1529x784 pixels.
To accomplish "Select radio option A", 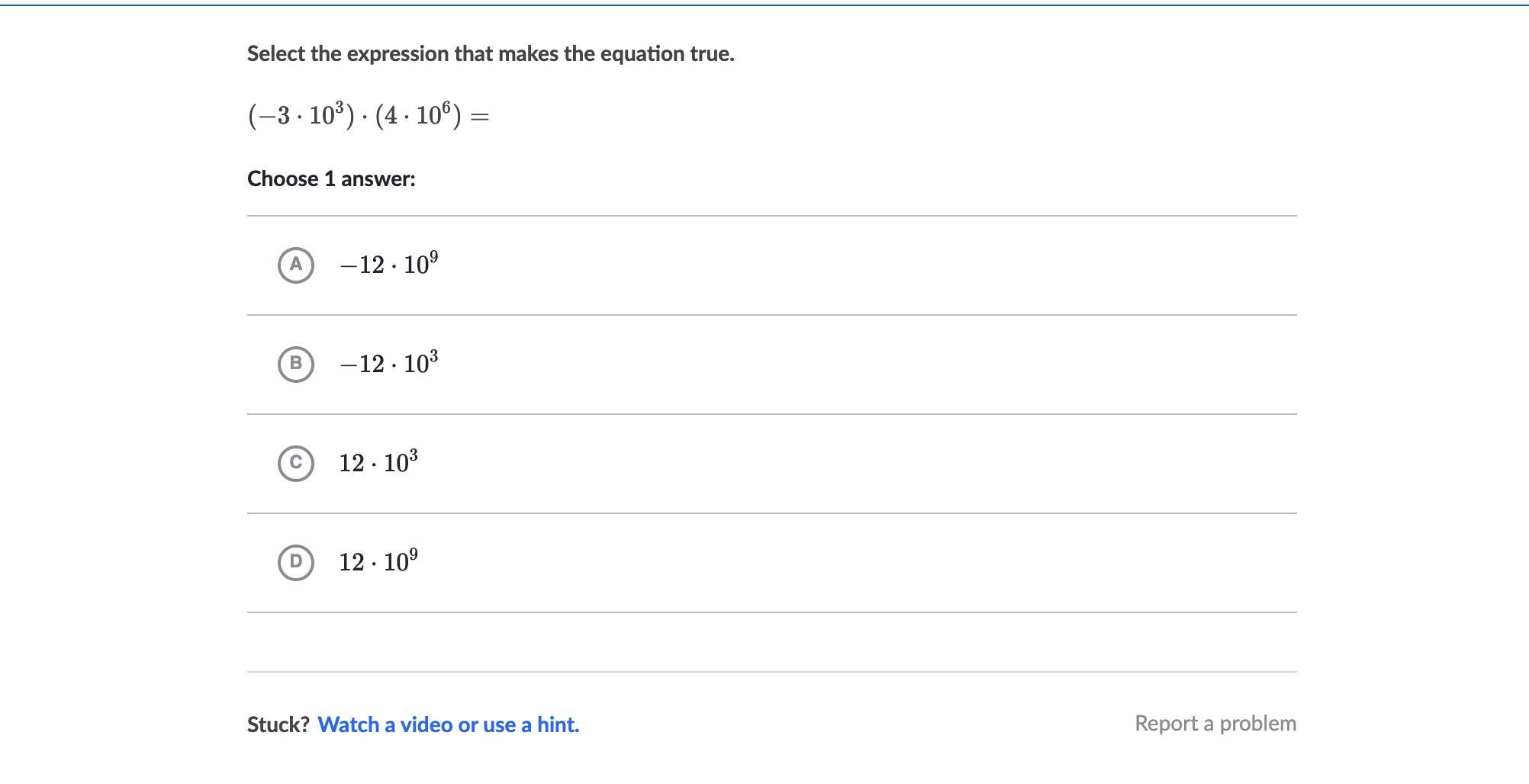I will pyautogui.click(x=296, y=265).
